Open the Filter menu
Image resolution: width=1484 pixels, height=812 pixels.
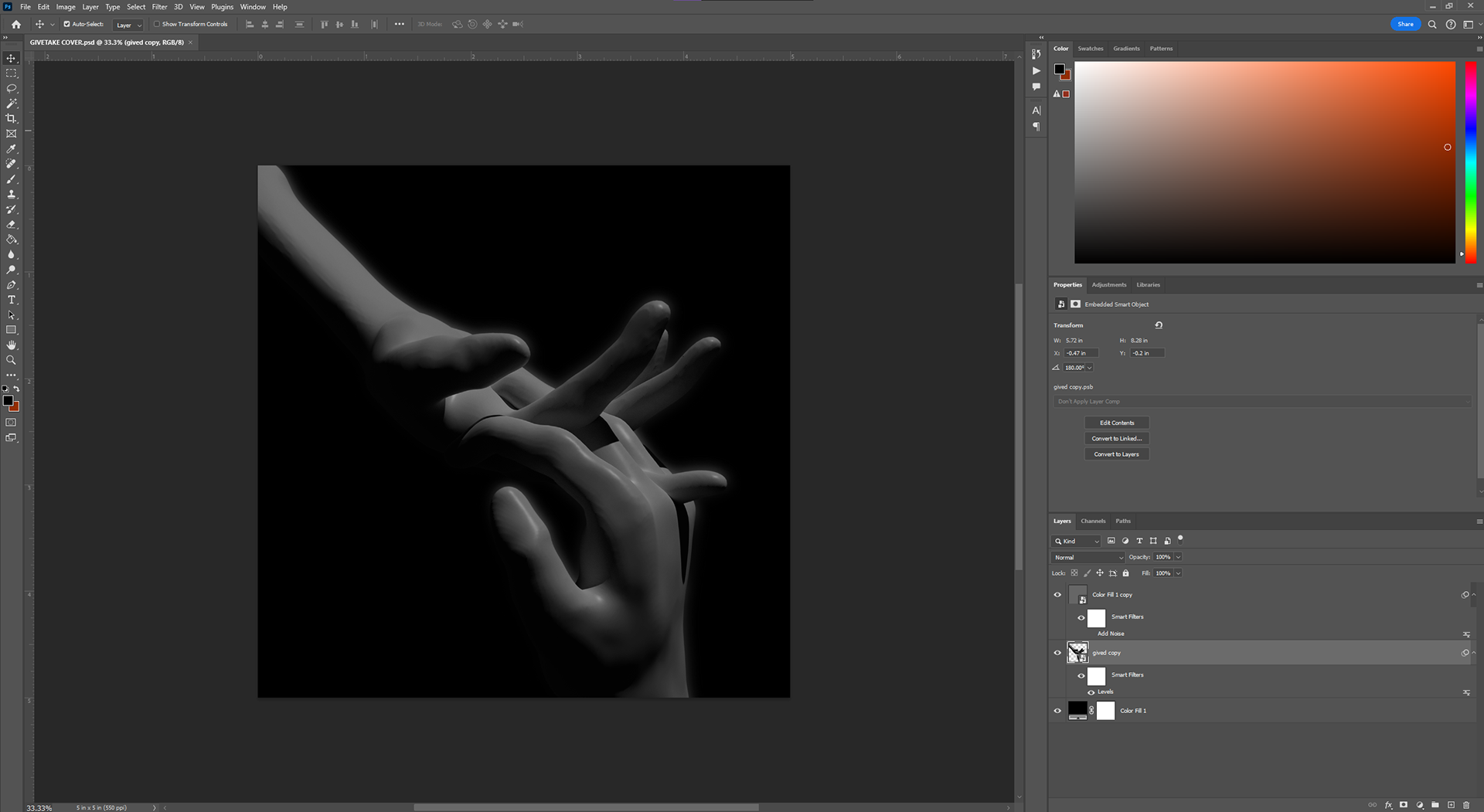click(159, 7)
